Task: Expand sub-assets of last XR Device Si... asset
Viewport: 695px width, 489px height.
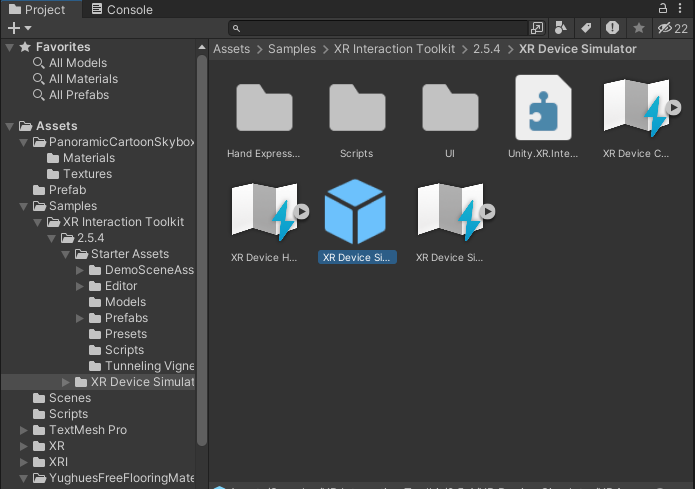Action: tap(488, 211)
